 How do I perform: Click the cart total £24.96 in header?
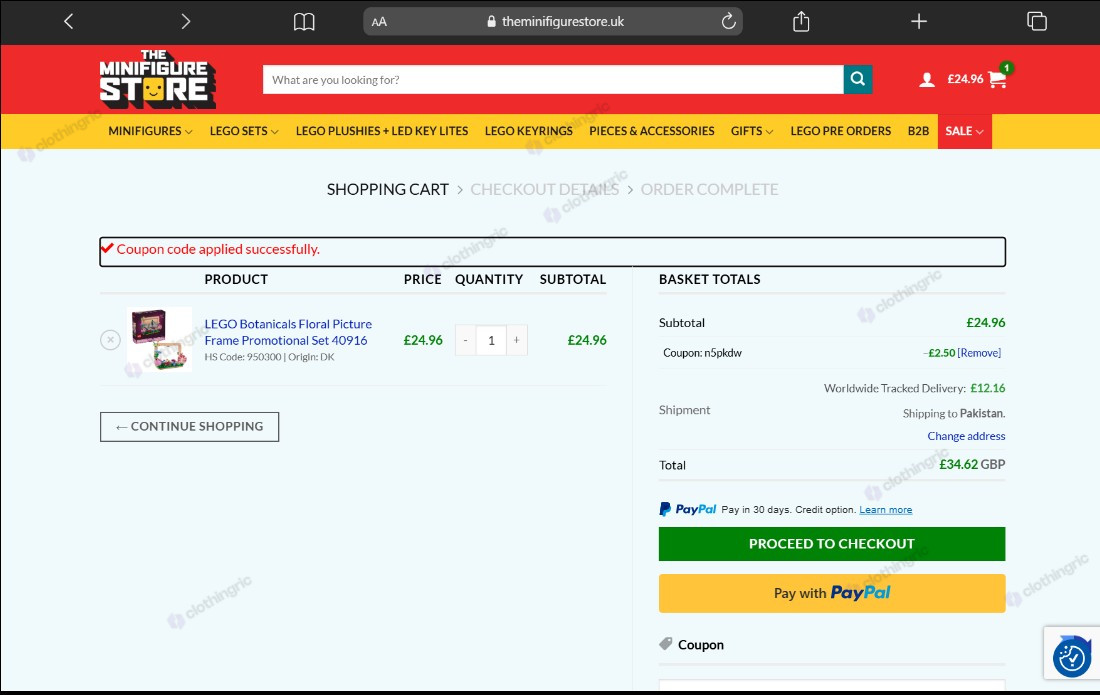pos(965,79)
